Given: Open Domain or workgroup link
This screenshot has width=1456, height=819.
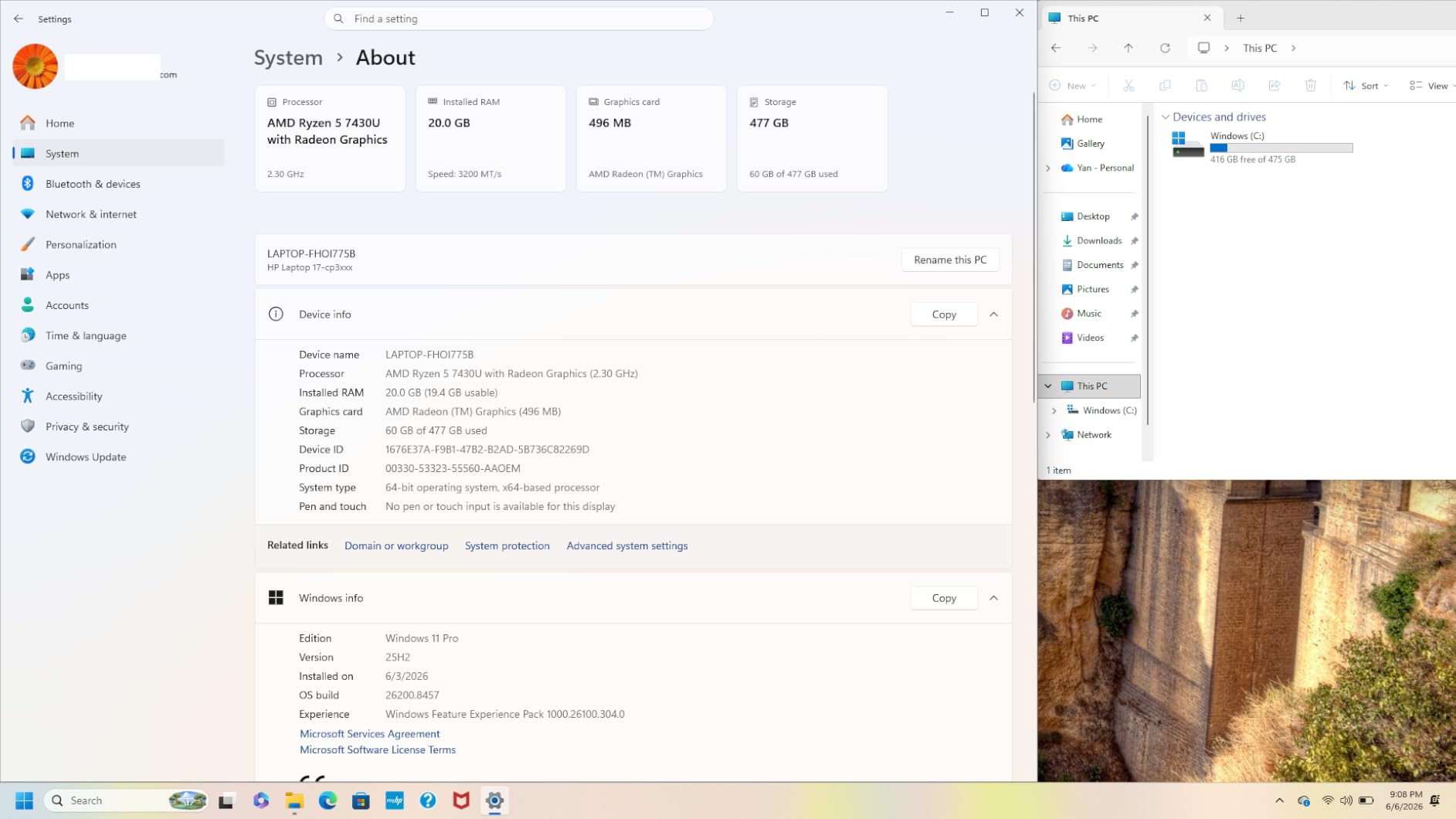Looking at the screenshot, I should [396, 545].
